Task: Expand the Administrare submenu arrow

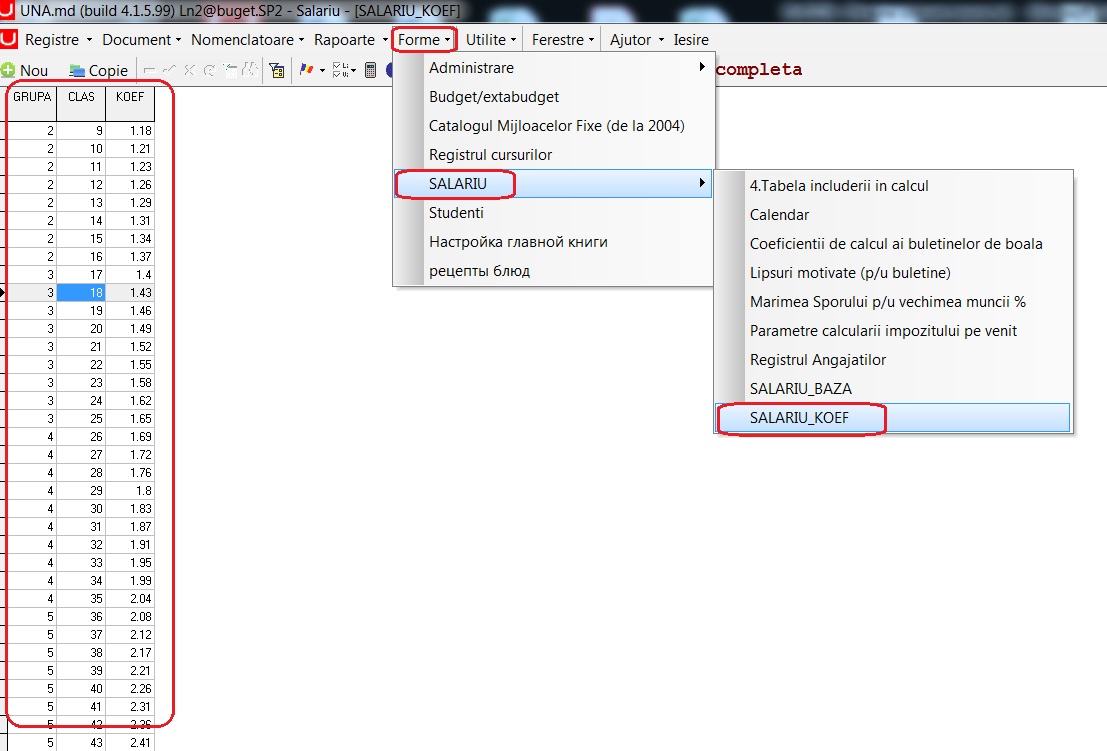Action: pyautogui.click(x=702, y=66)
